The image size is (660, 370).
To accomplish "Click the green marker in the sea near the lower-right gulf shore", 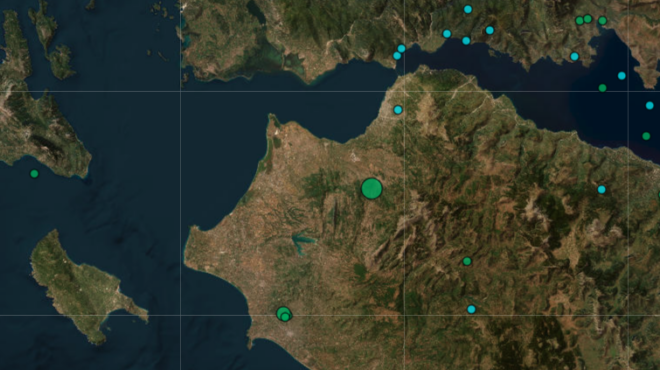I will [x=646, y=136].
